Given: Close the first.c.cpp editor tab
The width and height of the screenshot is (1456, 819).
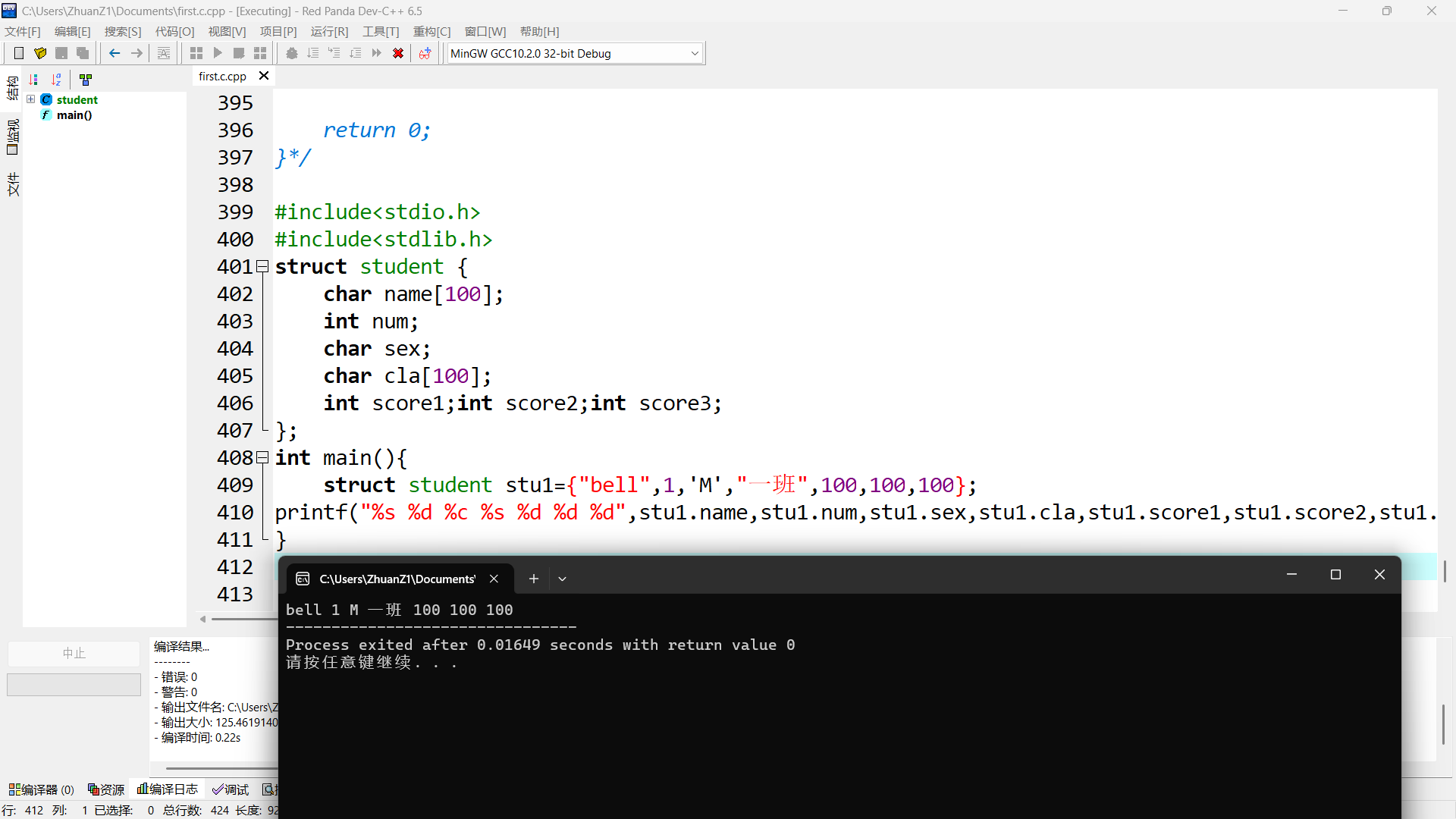Looking at the screenshot, I should (x=264, y=76).
